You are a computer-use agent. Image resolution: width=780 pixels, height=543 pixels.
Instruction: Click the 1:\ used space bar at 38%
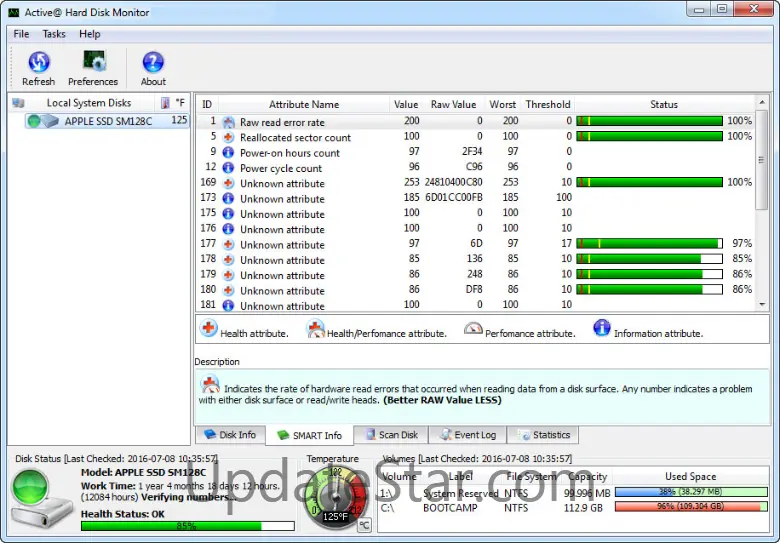click(x=691, y=492)
